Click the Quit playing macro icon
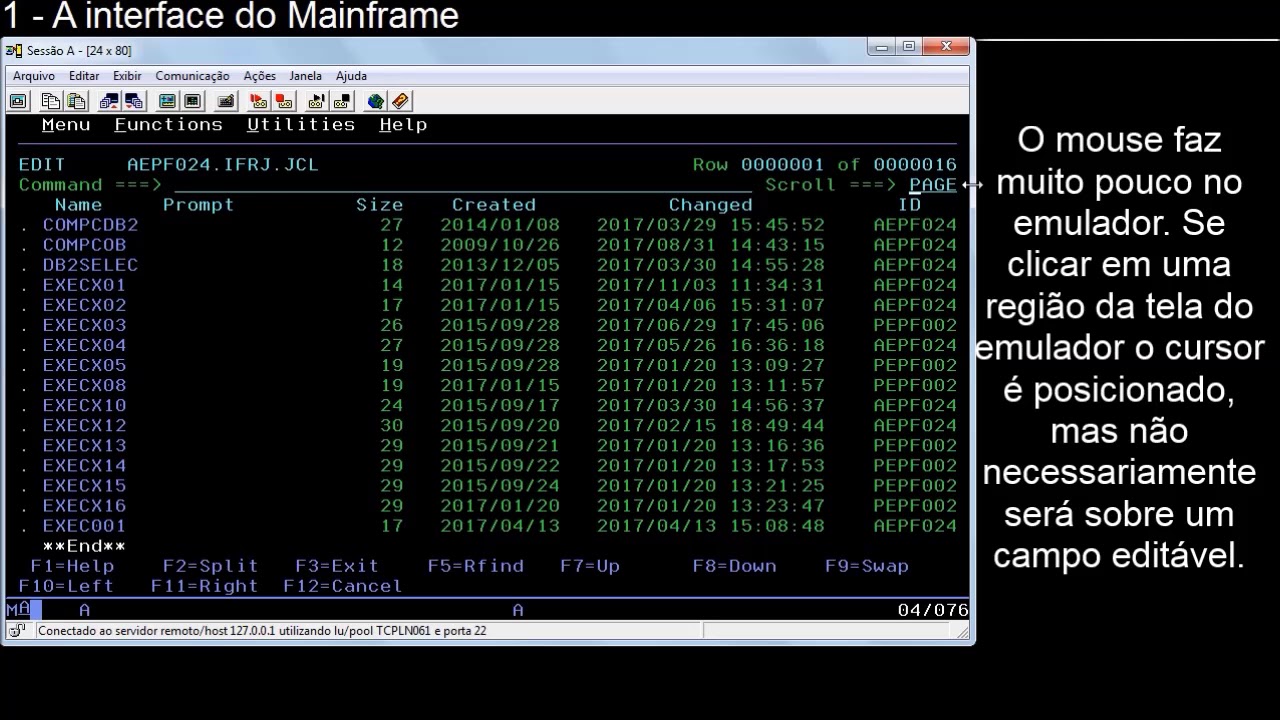This screenshot has height=720, width=1280. coord(342,101)
